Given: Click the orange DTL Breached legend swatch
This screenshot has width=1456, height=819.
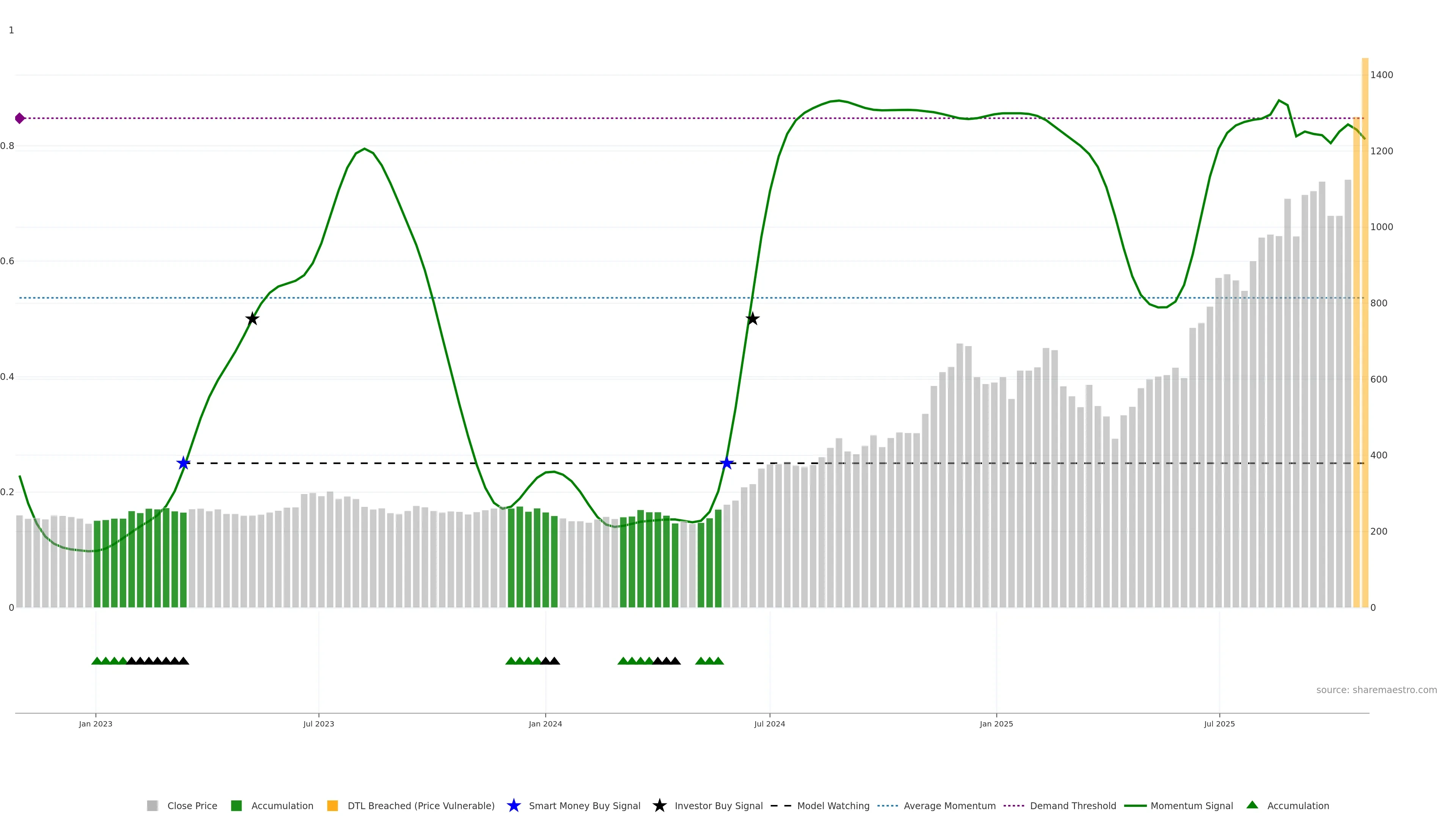Looking at the screenshot, I should click(333, 806).
